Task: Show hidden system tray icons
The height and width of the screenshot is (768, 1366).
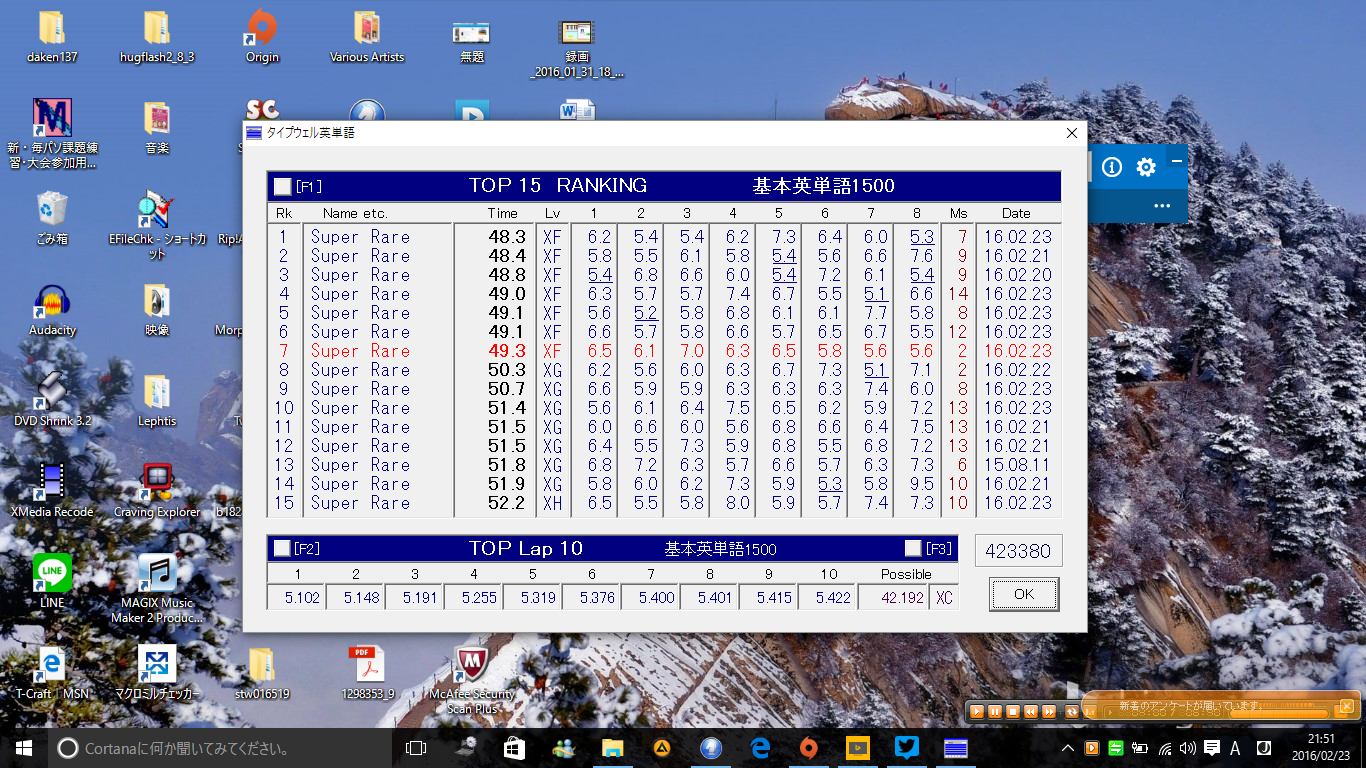Action: [x=1068, y=748]
